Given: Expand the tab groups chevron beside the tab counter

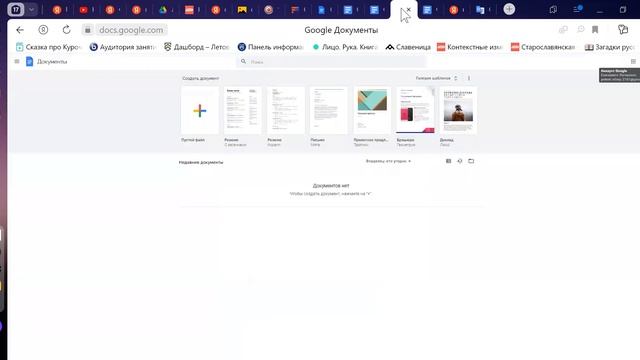Looking at the screenshot, I should click(31, 9).
